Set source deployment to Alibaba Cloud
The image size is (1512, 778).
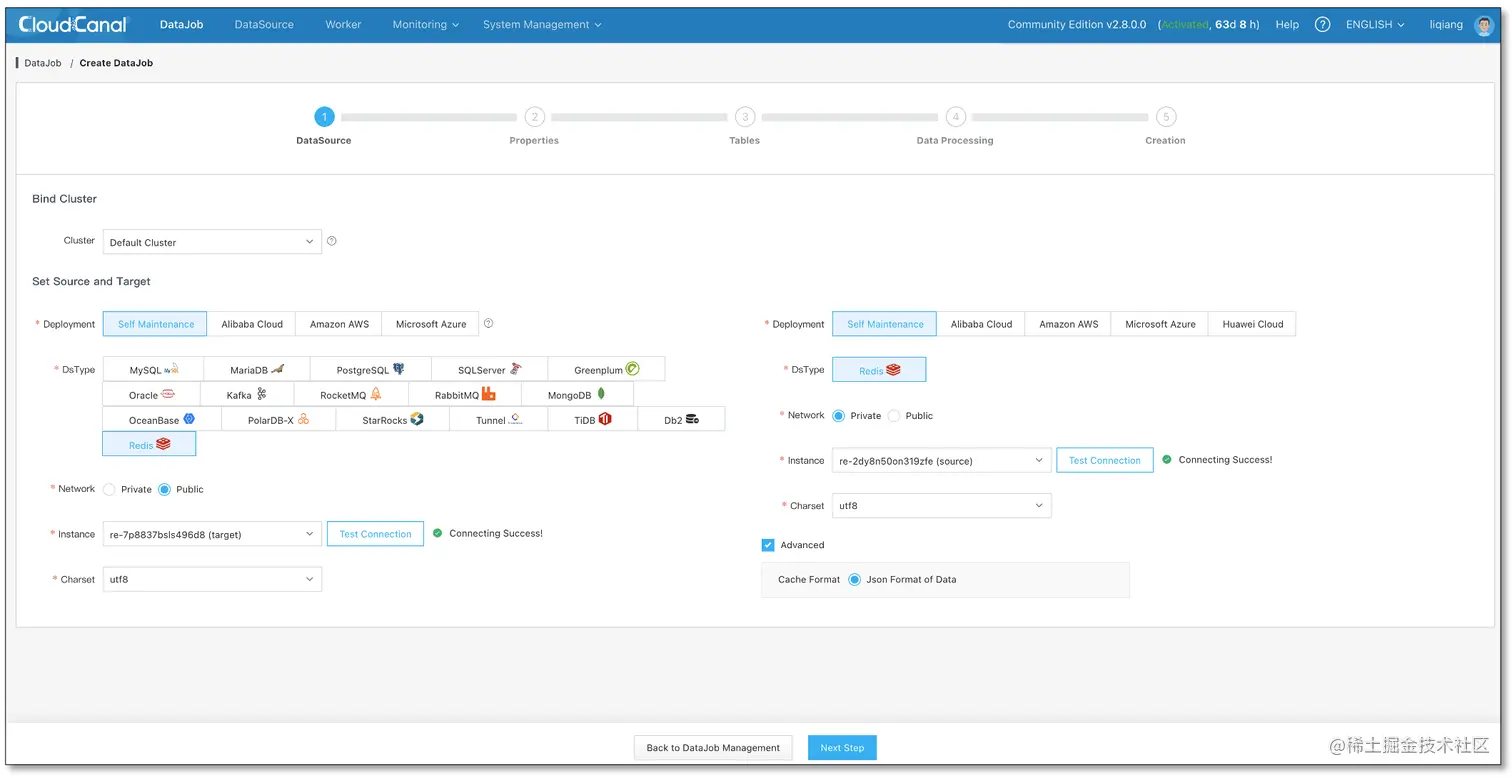[252, 323]
